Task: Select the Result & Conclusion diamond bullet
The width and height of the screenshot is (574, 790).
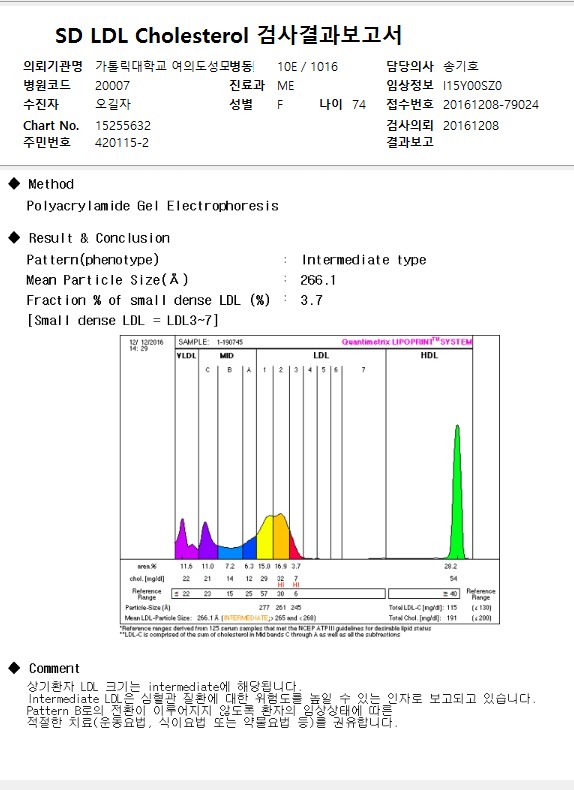Action: pos(15,237)
